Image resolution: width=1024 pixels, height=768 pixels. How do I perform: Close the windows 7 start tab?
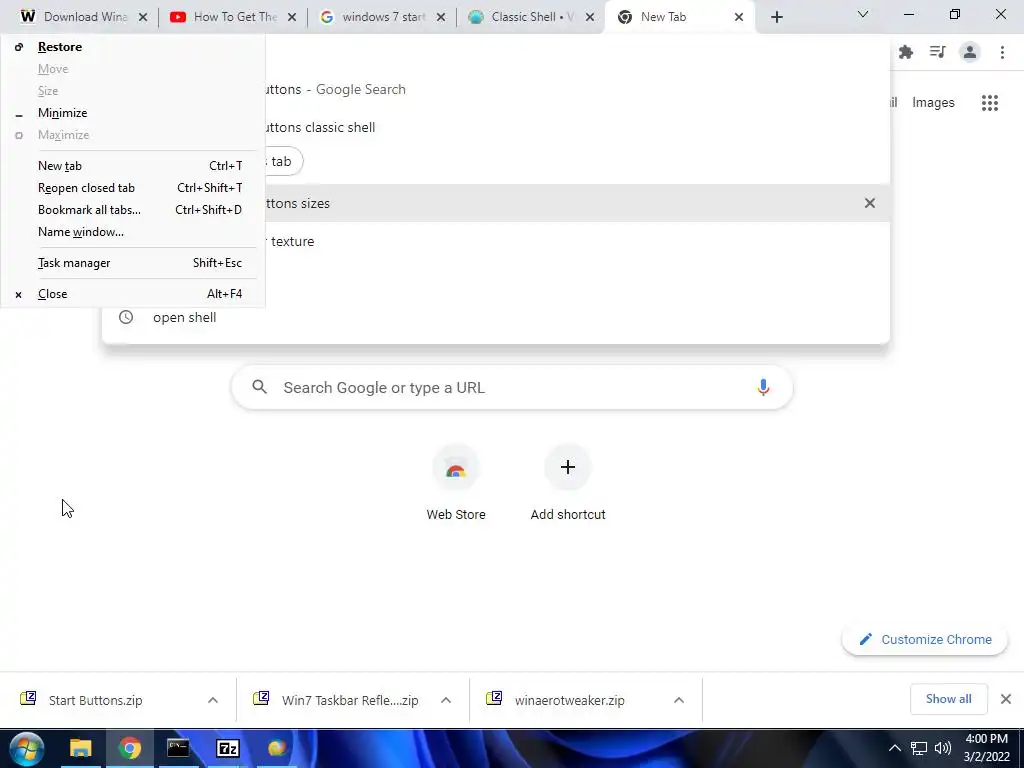click(x=441, y=17)
